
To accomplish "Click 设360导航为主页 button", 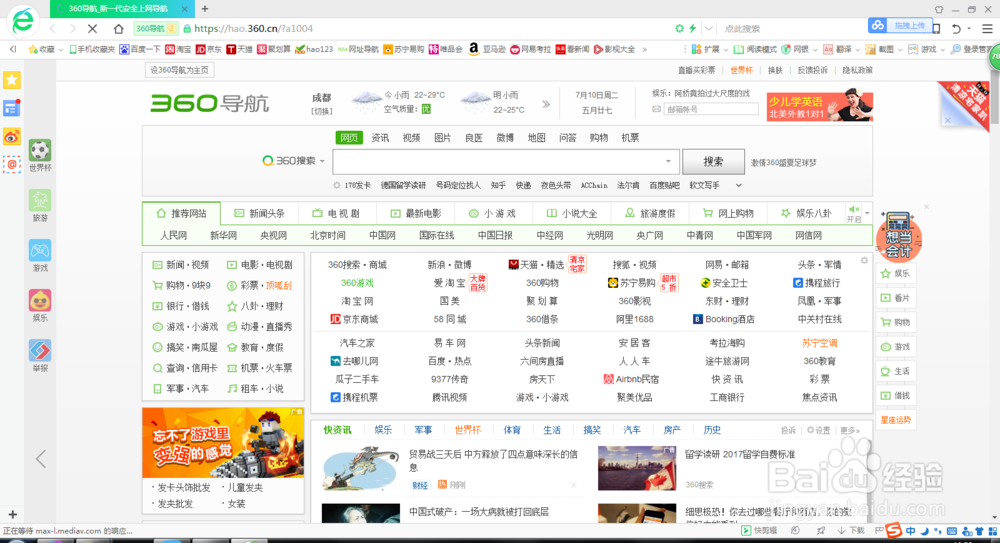I will (x=179, y=70).
